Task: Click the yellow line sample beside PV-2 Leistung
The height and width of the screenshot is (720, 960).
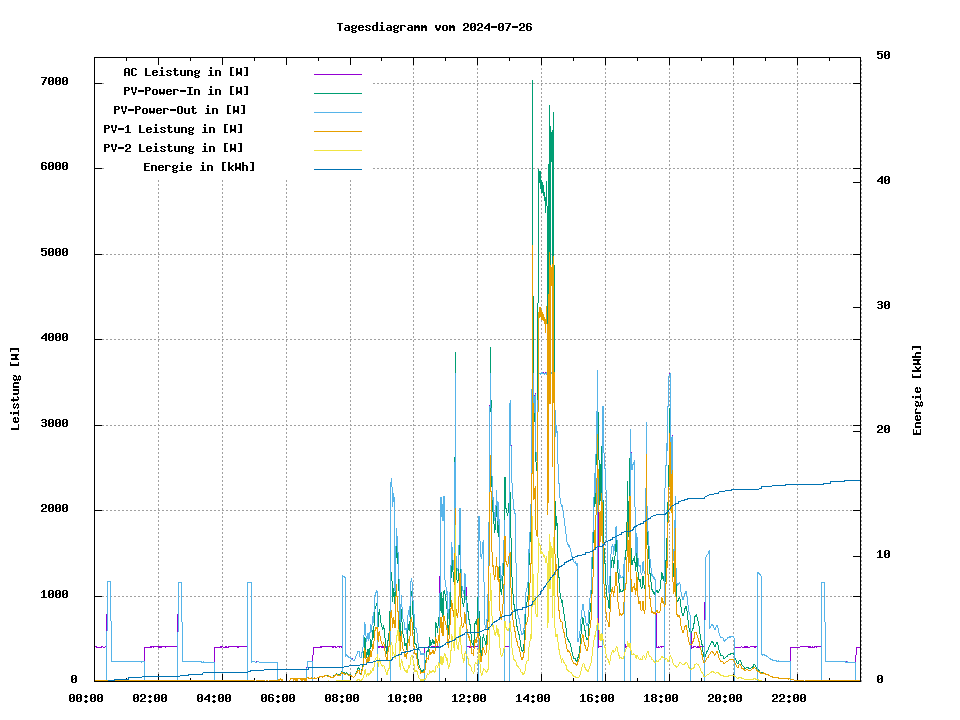Action: 337,149
